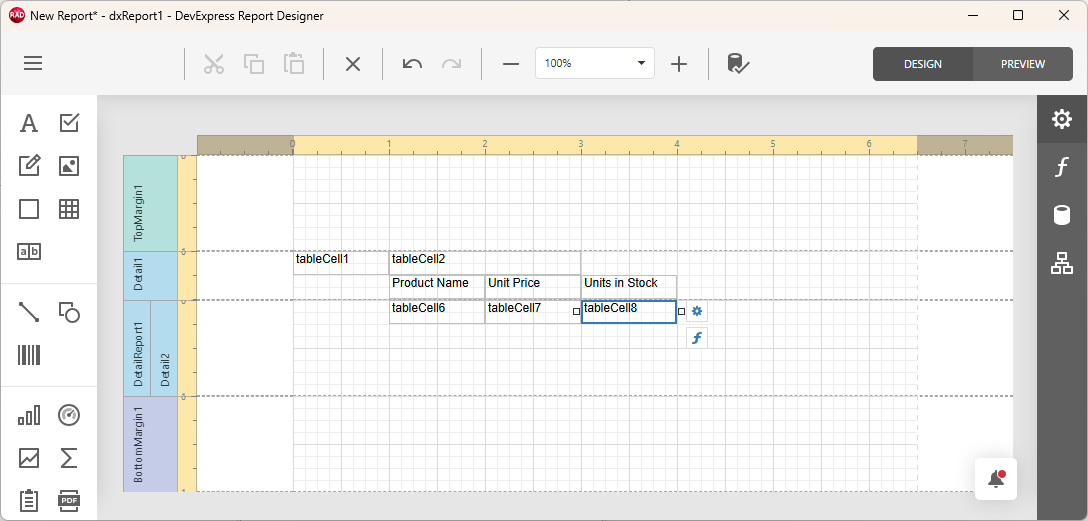Open notifications bell button

point(996,479)
